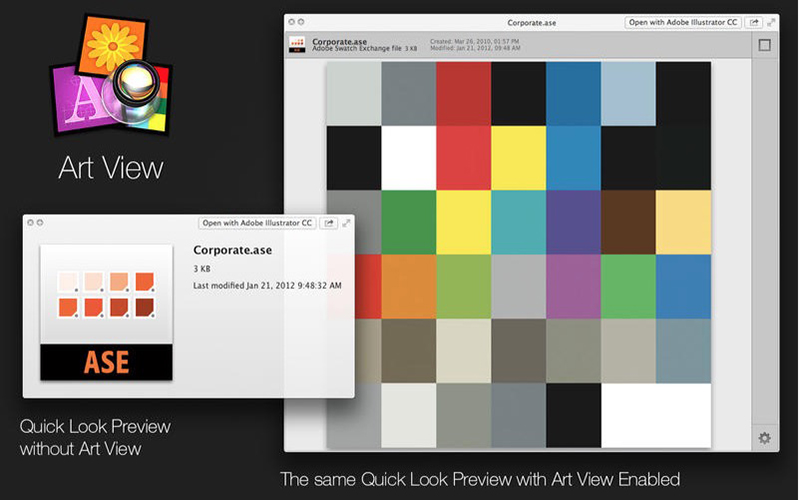Enter full screen in the small preview window
800x500 pixels.
tap(346, 223)
